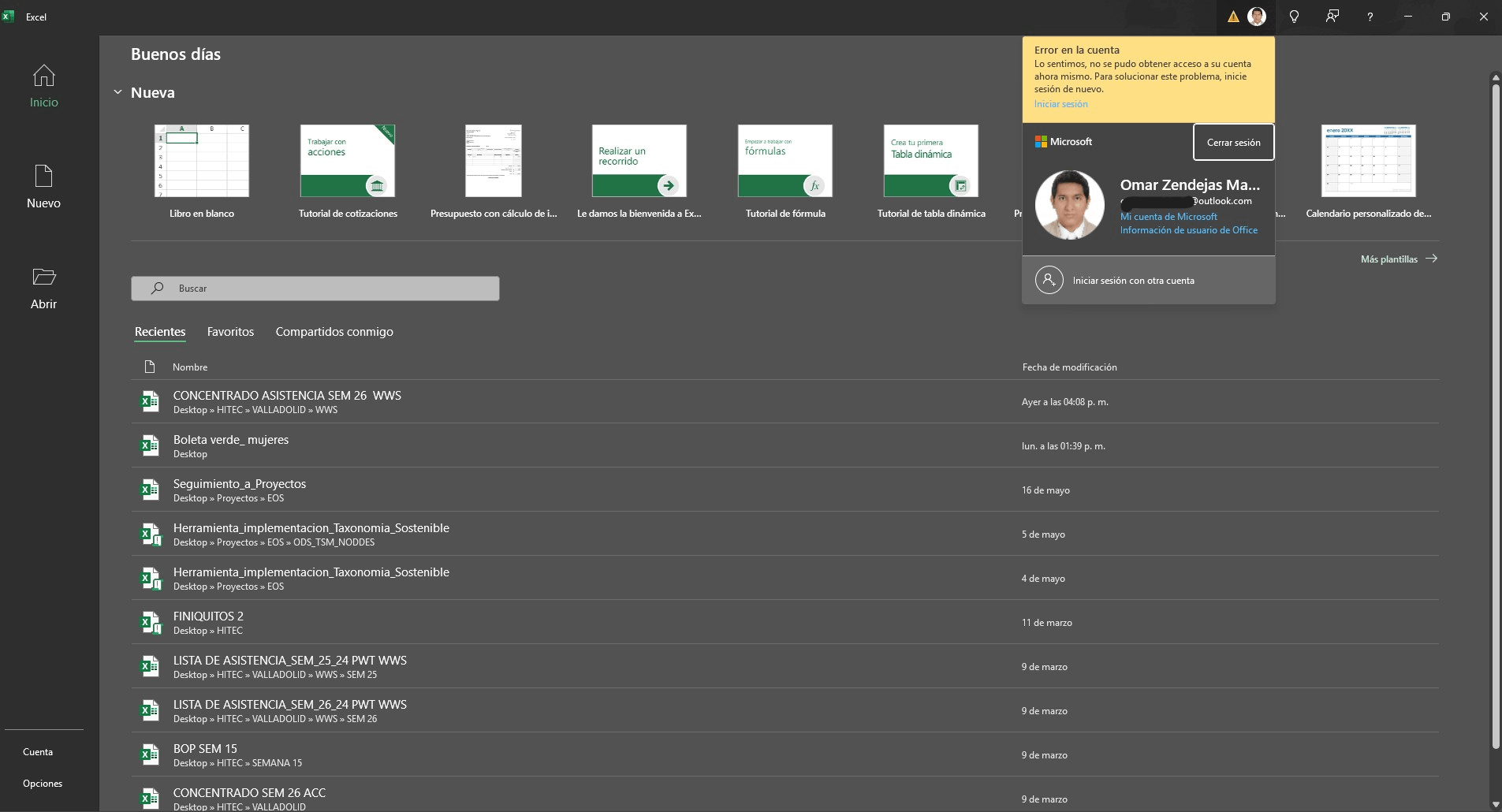Click the file icon for BOP SEM 15
Image resolution: width=1502 pixels, height=812 pixels.
tap(150, 754)
